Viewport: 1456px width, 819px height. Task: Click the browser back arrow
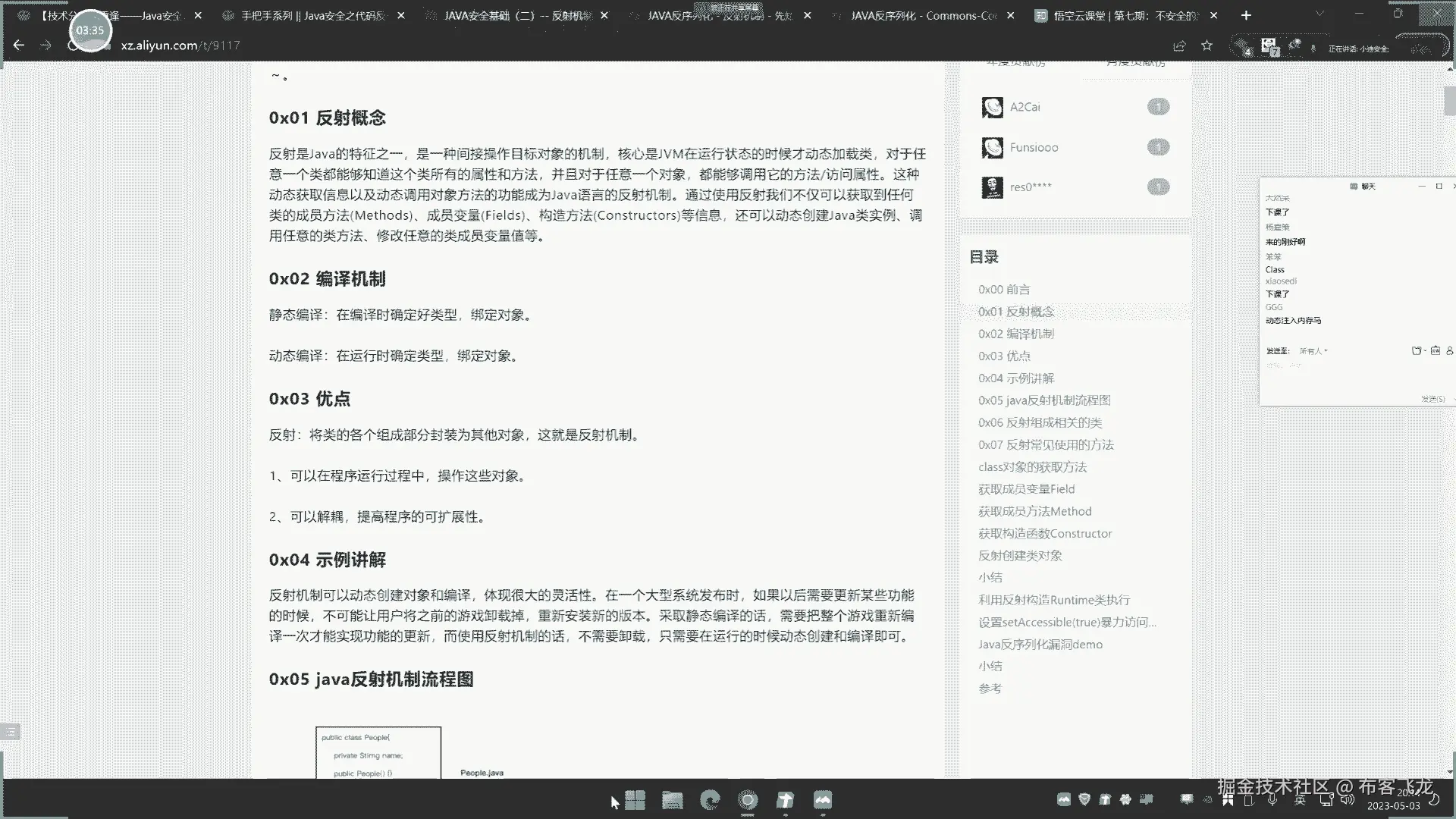19,45
